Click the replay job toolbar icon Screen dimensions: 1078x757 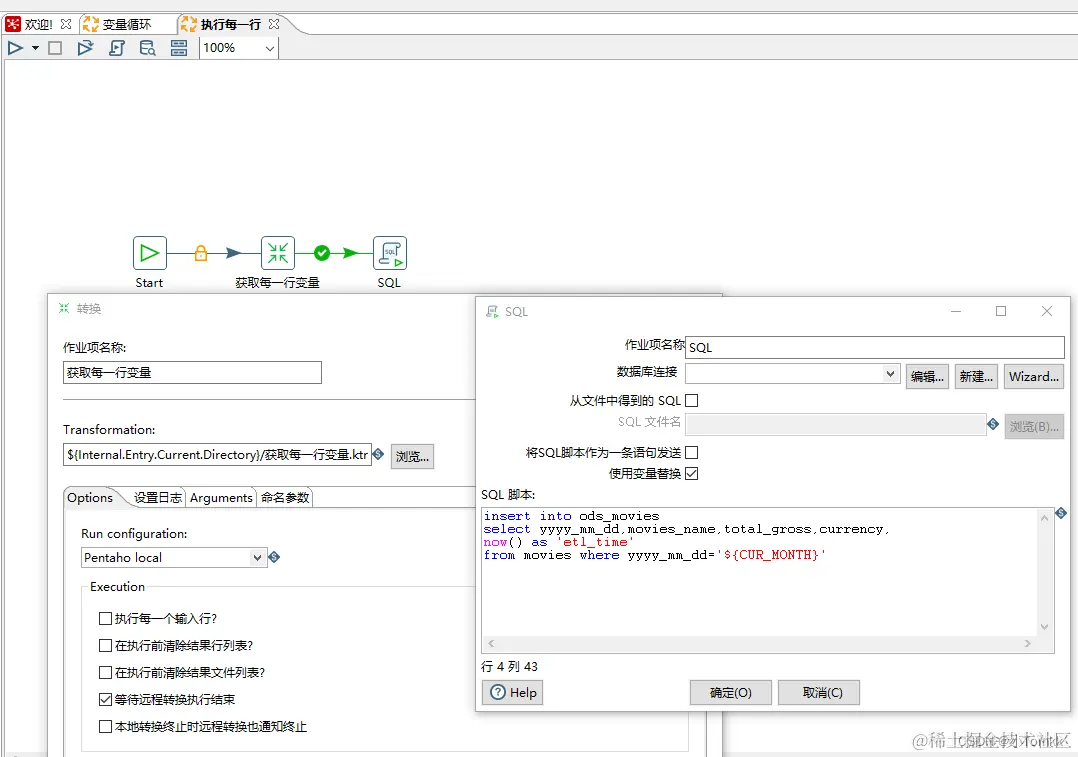85,48
